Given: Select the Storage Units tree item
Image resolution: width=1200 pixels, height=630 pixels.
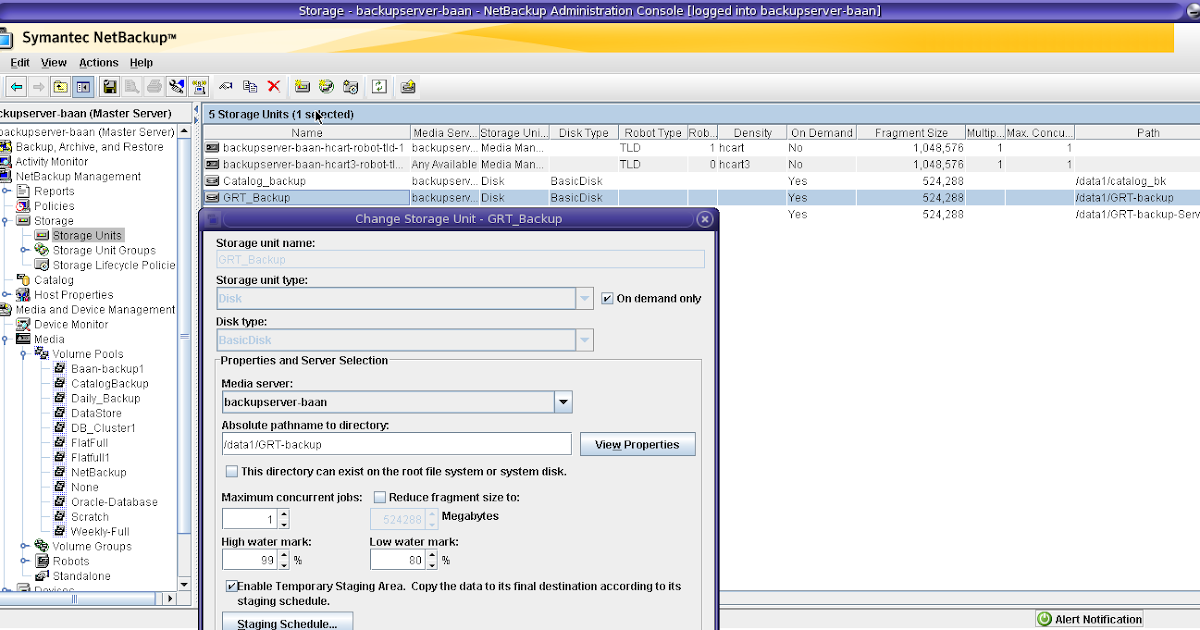Looking at the screenshot, I should pos(87,236).
